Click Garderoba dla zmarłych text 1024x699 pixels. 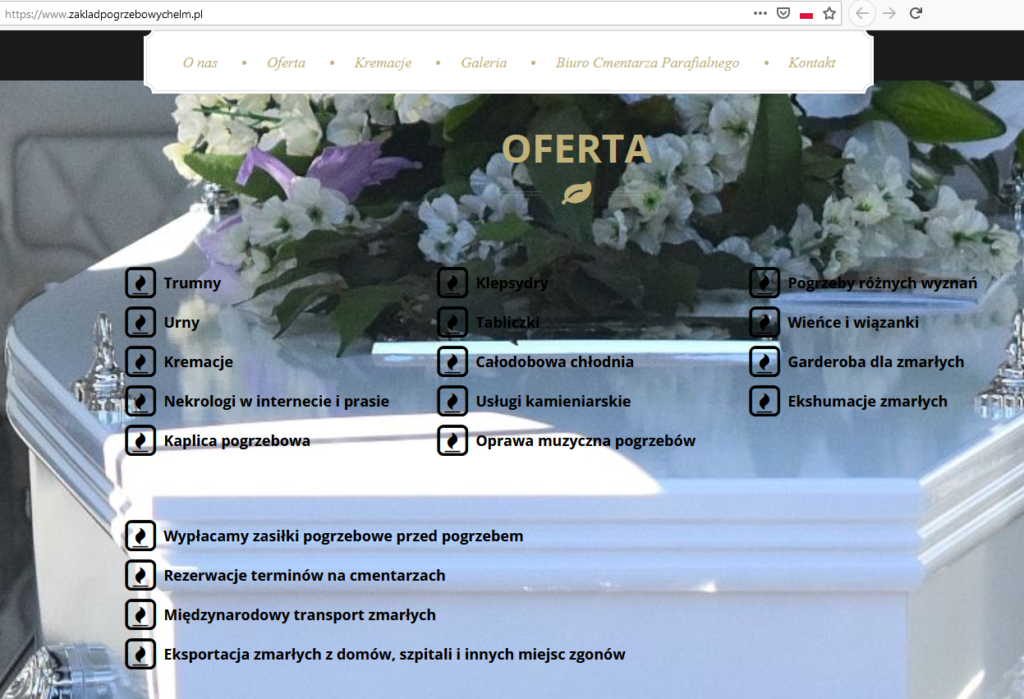pyautogui.click(x=876, y=362)
